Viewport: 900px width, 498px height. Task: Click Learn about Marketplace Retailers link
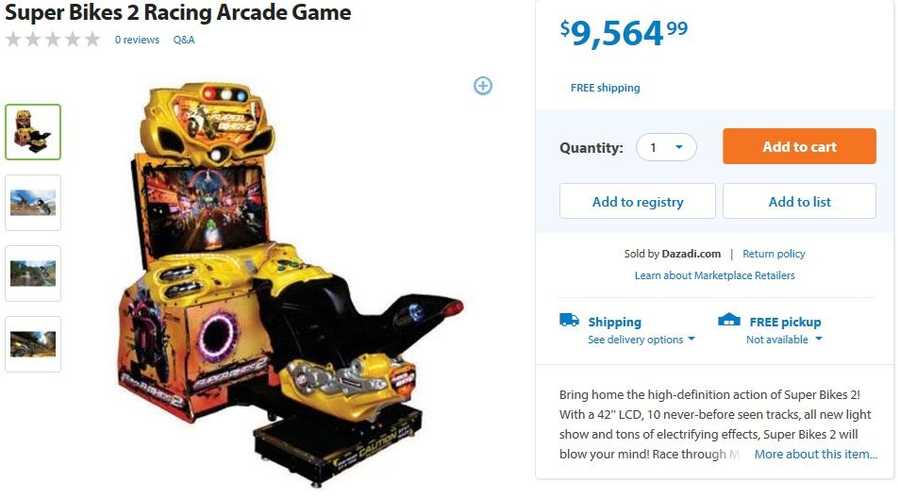(715, 275)
